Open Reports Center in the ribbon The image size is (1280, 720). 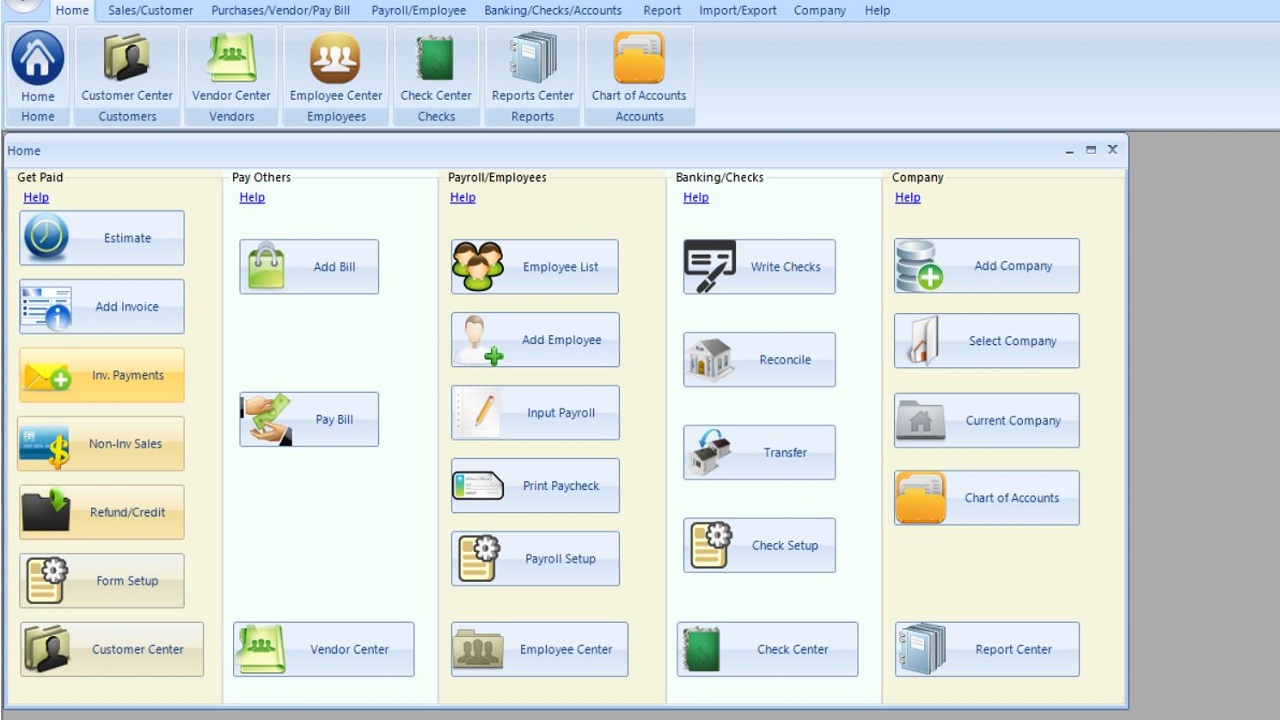tap(532, 66)
